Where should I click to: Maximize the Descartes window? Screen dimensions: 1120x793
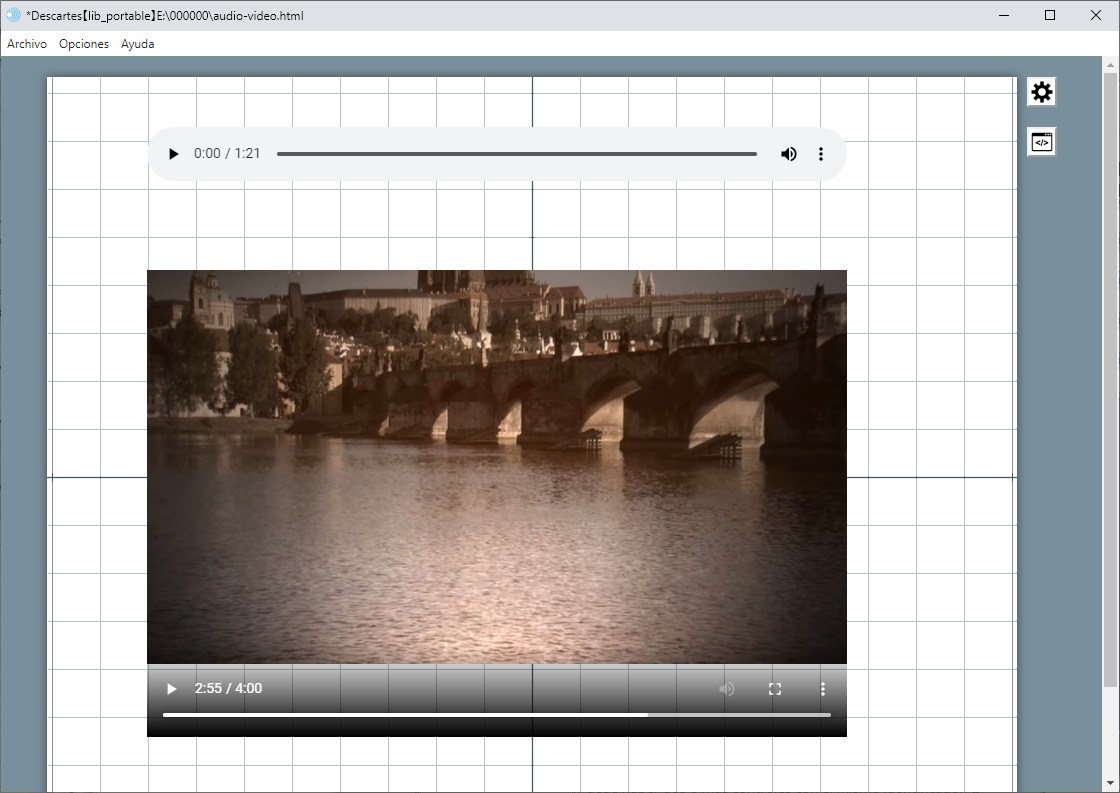pos(1050,15)
